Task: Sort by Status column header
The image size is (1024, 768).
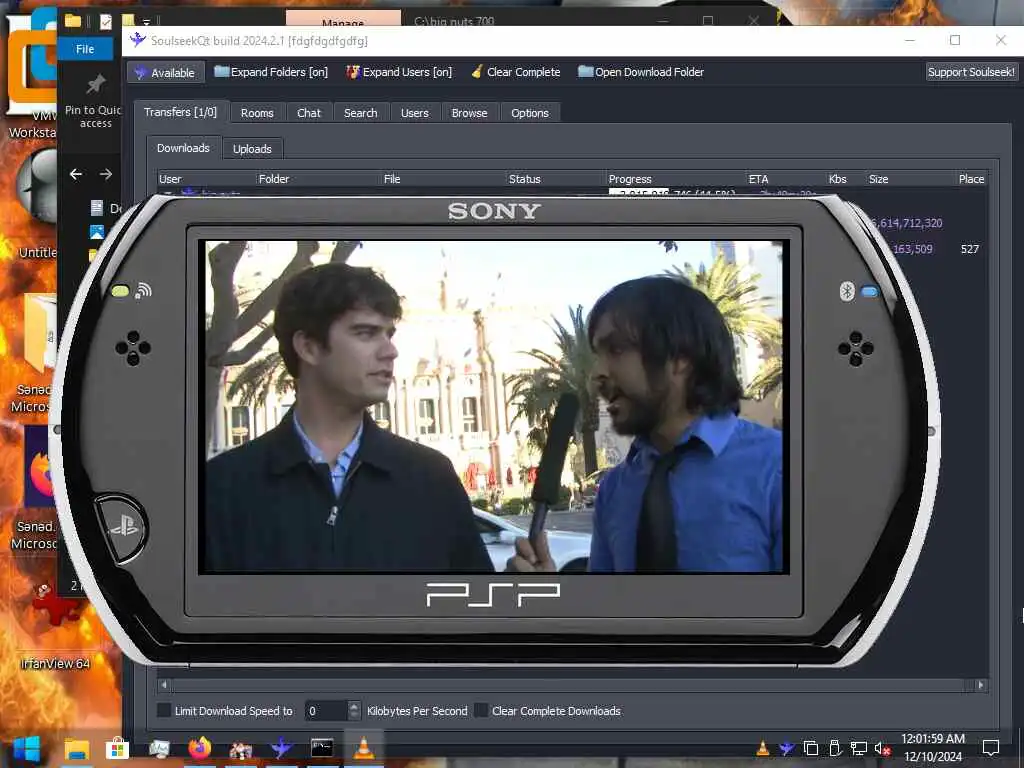Action: point(556,179)
